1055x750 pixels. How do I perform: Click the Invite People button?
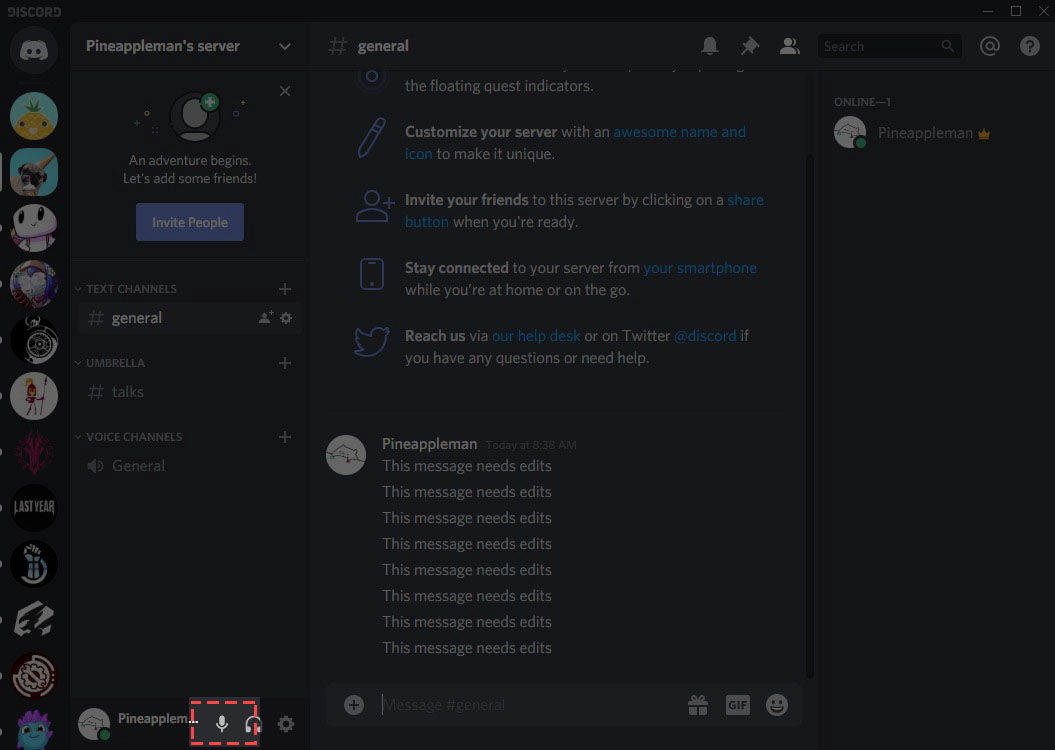coord(190,222)
